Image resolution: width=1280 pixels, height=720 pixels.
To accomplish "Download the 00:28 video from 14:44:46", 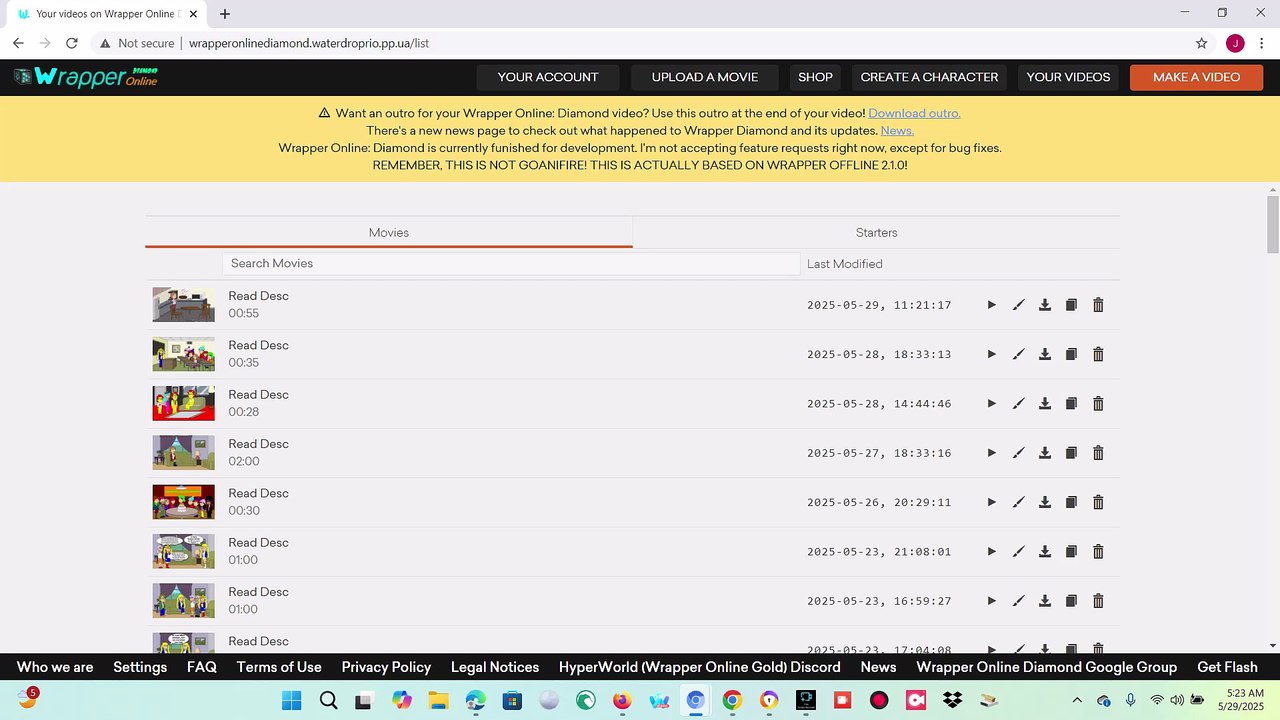I will [x=1045, y=404].
